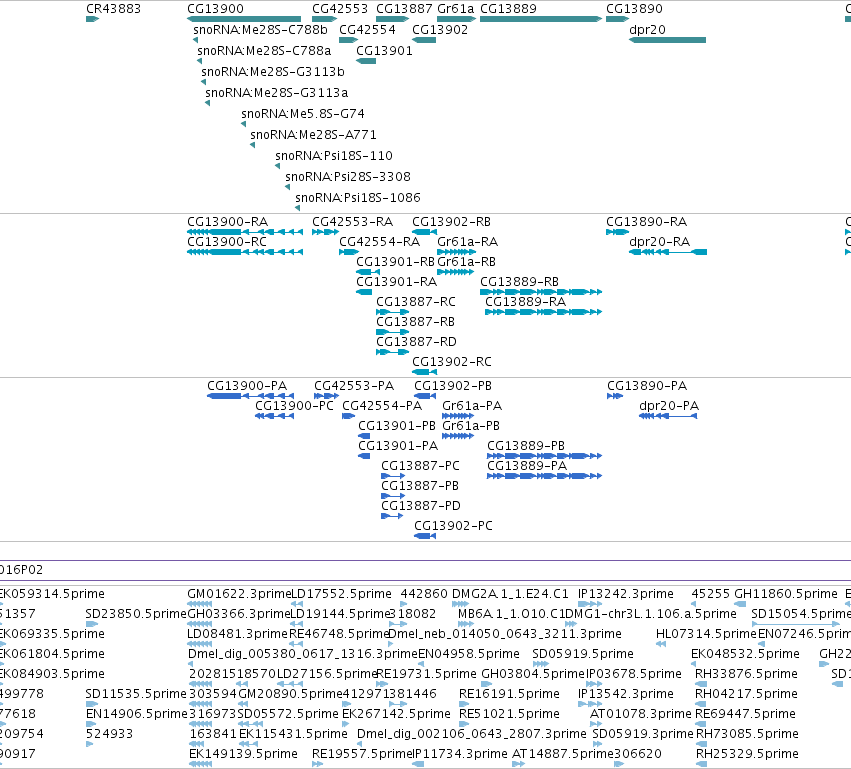Click the CG13902-PB protein label
851x769 pixels.
coord(453,386)
